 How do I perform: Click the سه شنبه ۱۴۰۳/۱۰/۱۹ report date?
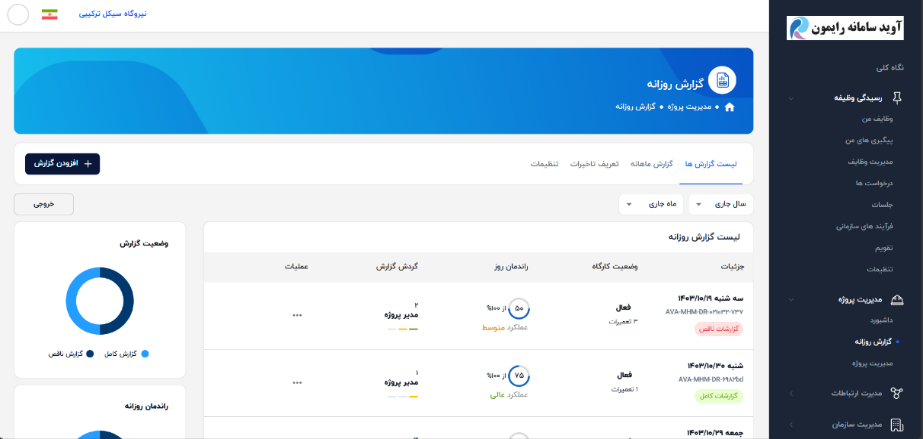[x=711, y=298]
